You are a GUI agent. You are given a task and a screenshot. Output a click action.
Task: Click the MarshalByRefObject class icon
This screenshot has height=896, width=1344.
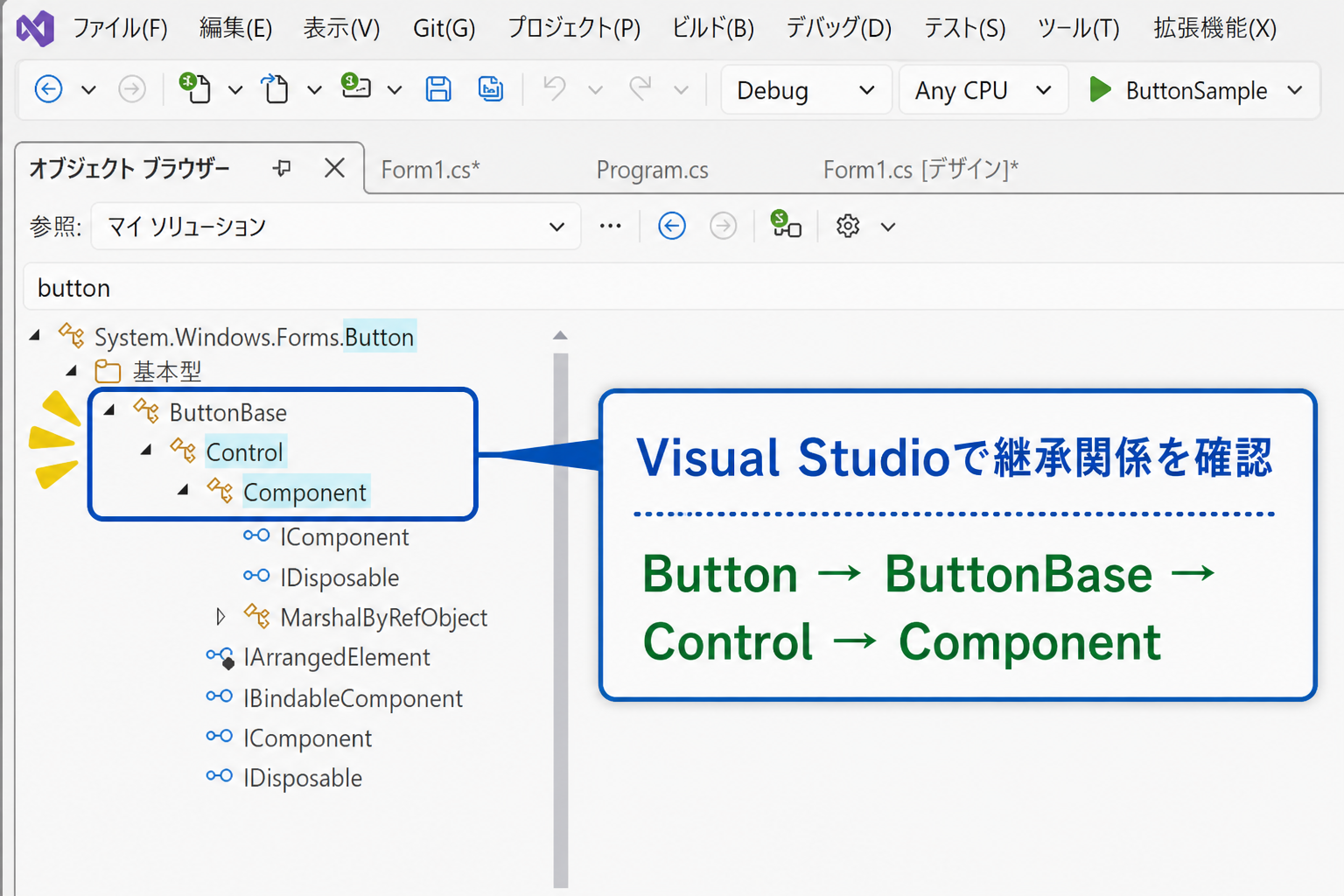(x=256, y=616)
